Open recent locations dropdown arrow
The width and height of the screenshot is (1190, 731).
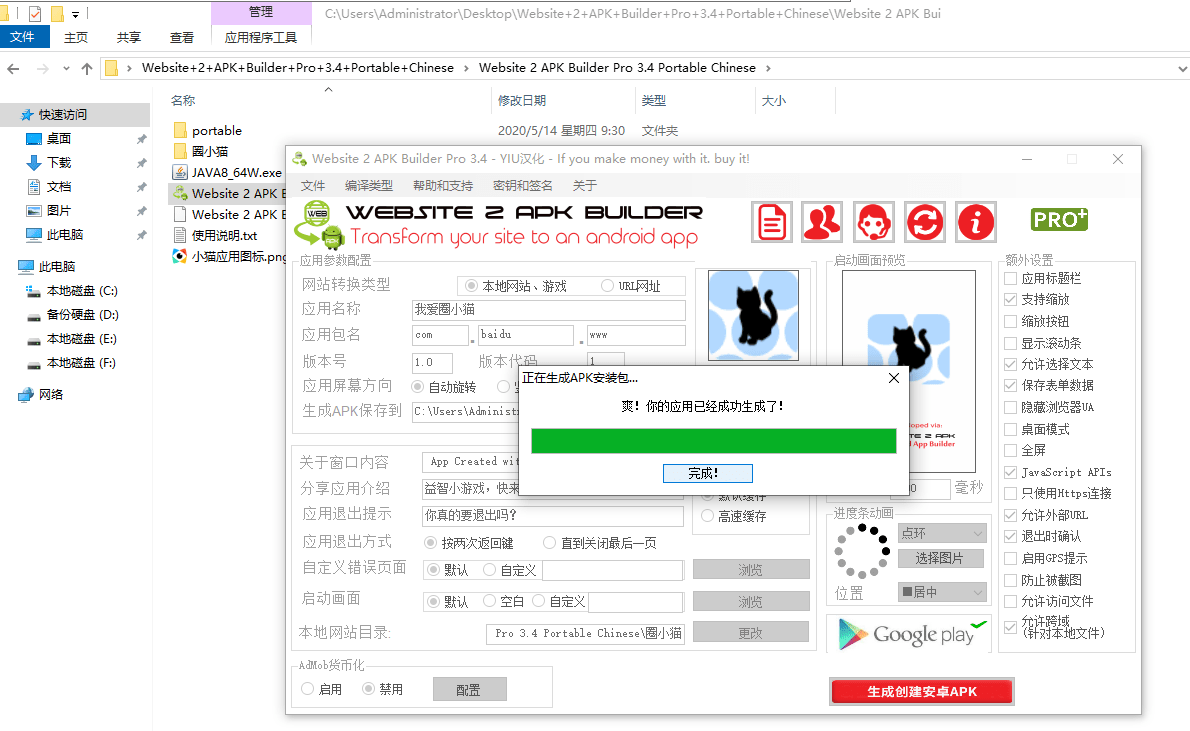click(x=66, y=68)
